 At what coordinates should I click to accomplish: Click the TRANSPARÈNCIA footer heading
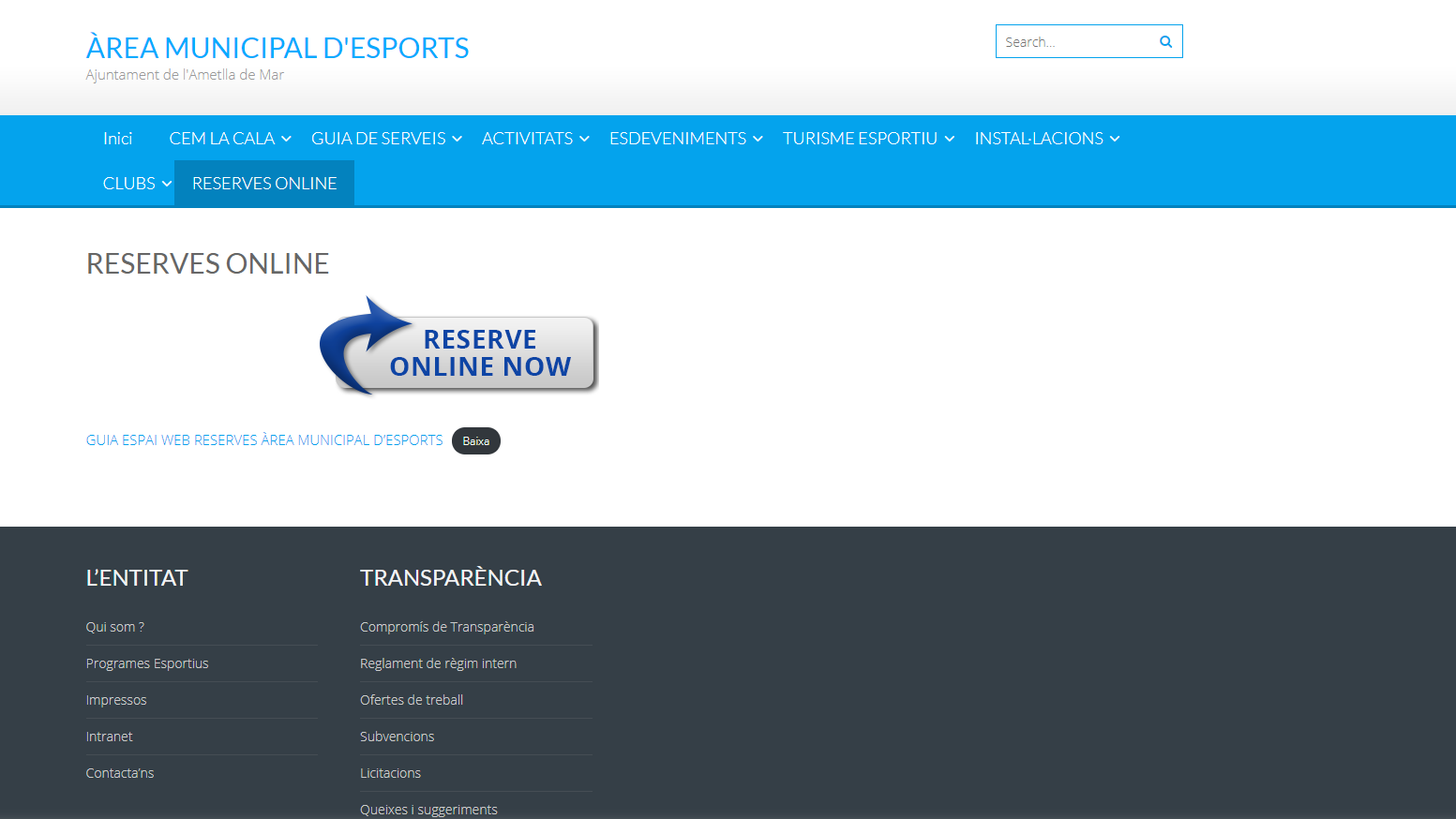coord(451,578)
